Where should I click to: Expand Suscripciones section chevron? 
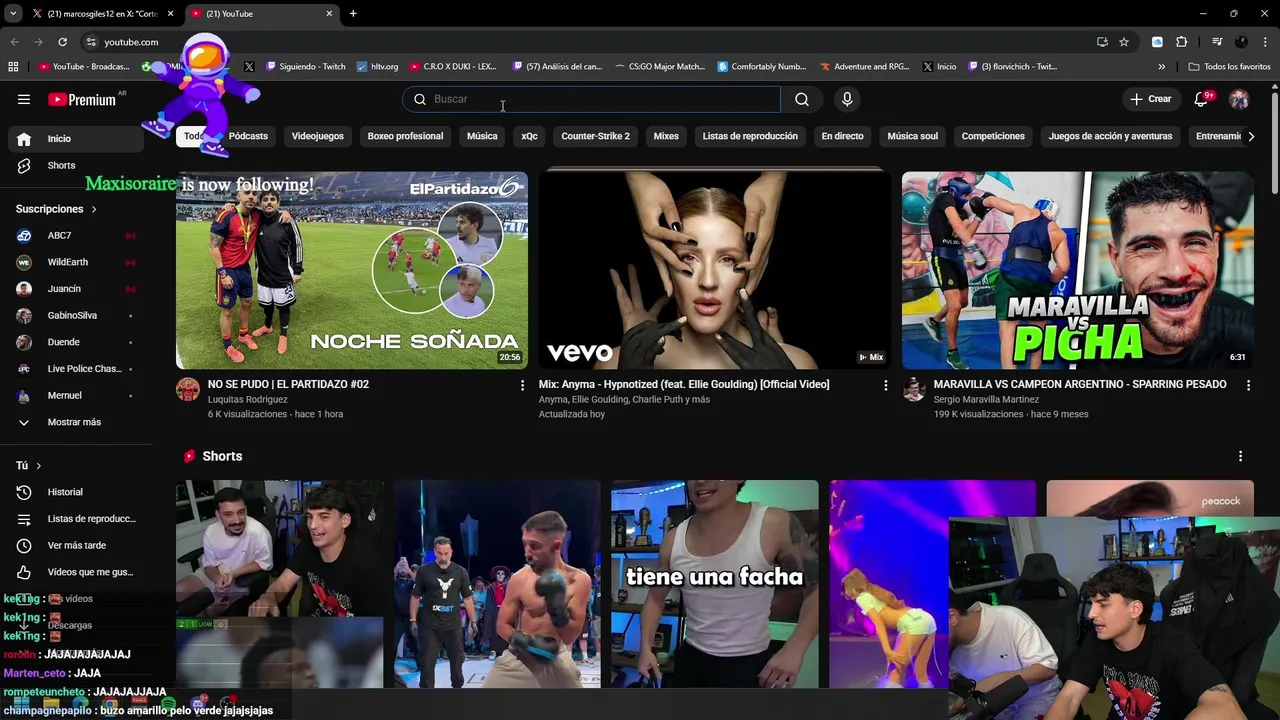coord(94,209)
